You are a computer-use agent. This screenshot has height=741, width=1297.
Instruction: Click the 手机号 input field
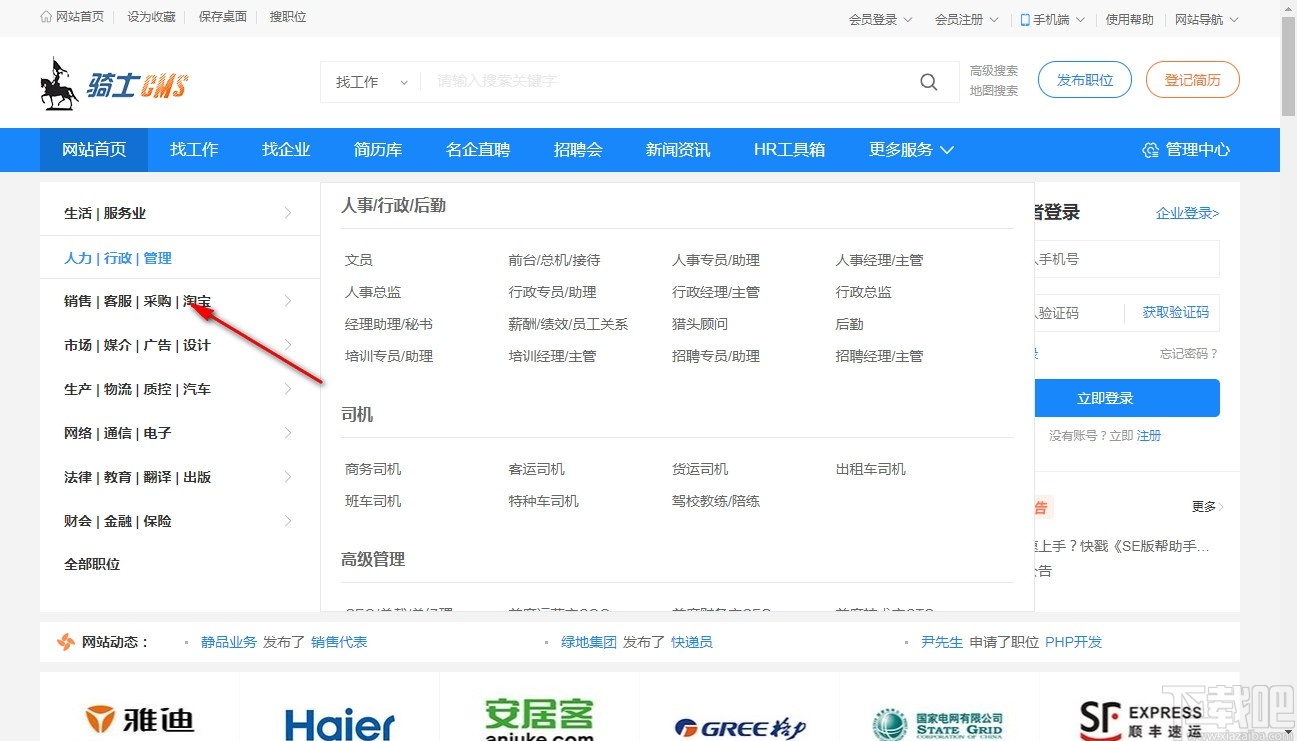click(x=1126, y=259)
